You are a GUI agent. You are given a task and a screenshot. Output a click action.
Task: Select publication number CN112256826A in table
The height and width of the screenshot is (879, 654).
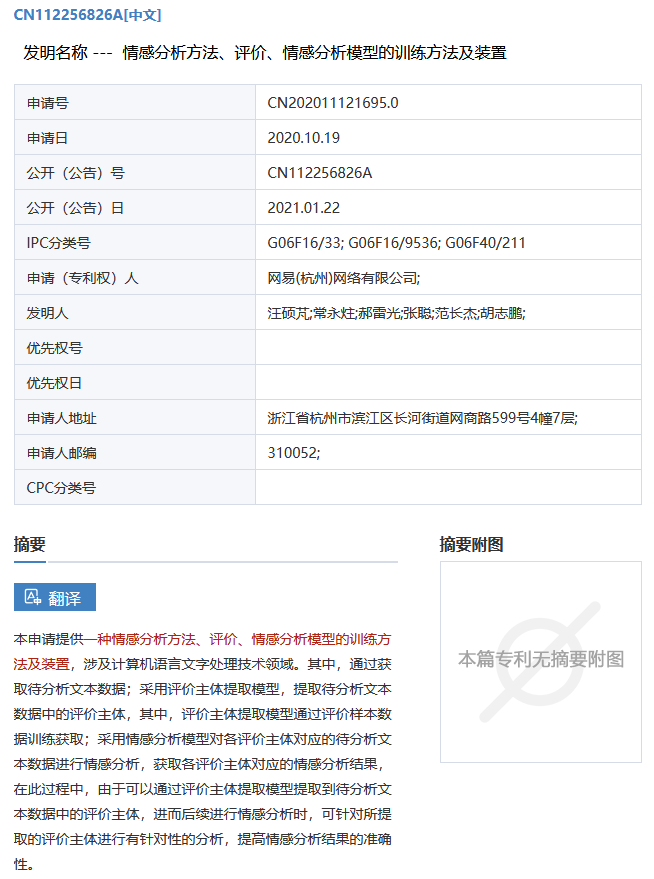pos(319,173)
